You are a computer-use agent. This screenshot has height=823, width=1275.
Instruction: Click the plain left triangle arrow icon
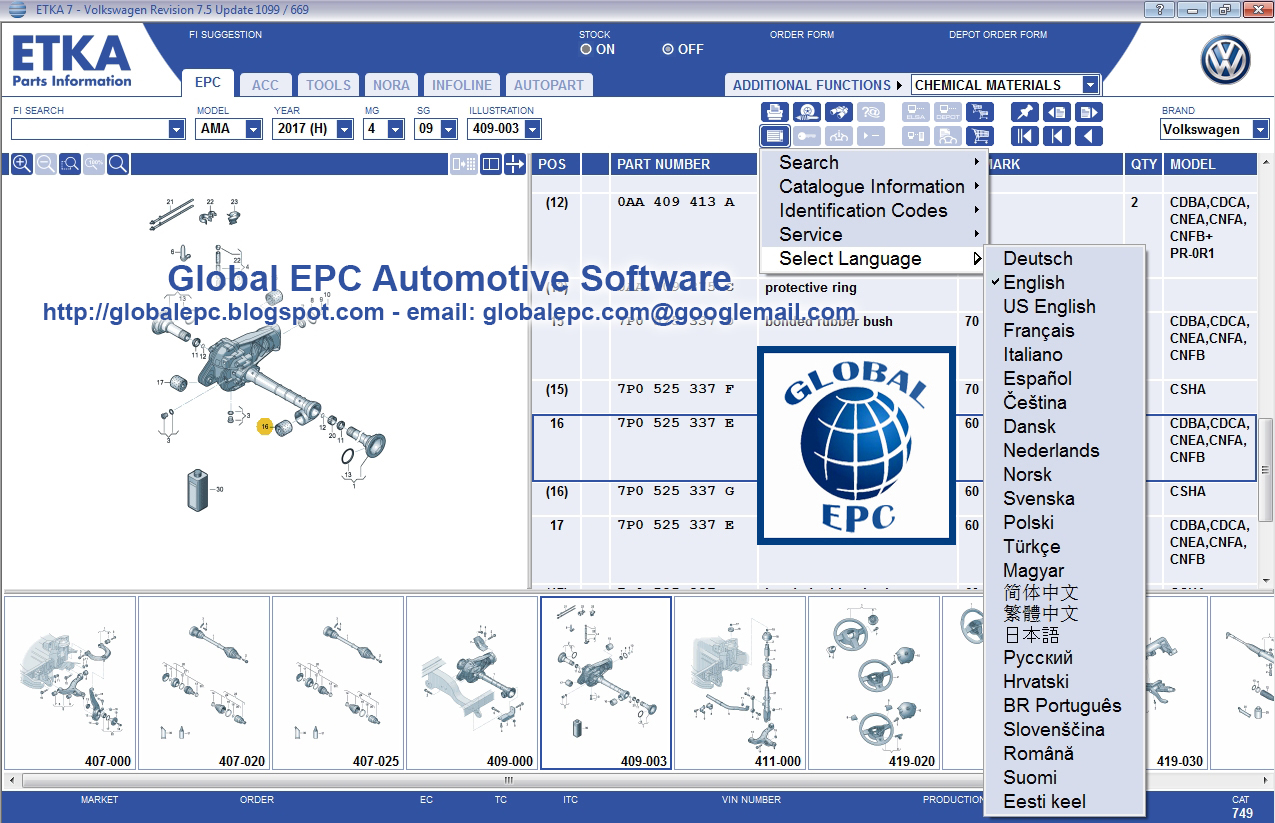1089,136
